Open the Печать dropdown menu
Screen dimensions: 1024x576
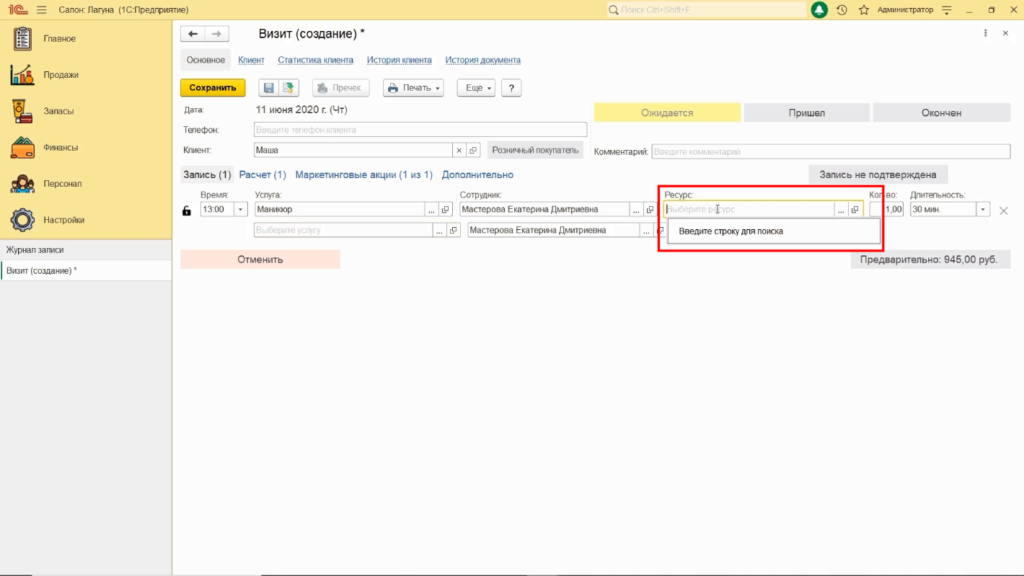coord(413,88)
